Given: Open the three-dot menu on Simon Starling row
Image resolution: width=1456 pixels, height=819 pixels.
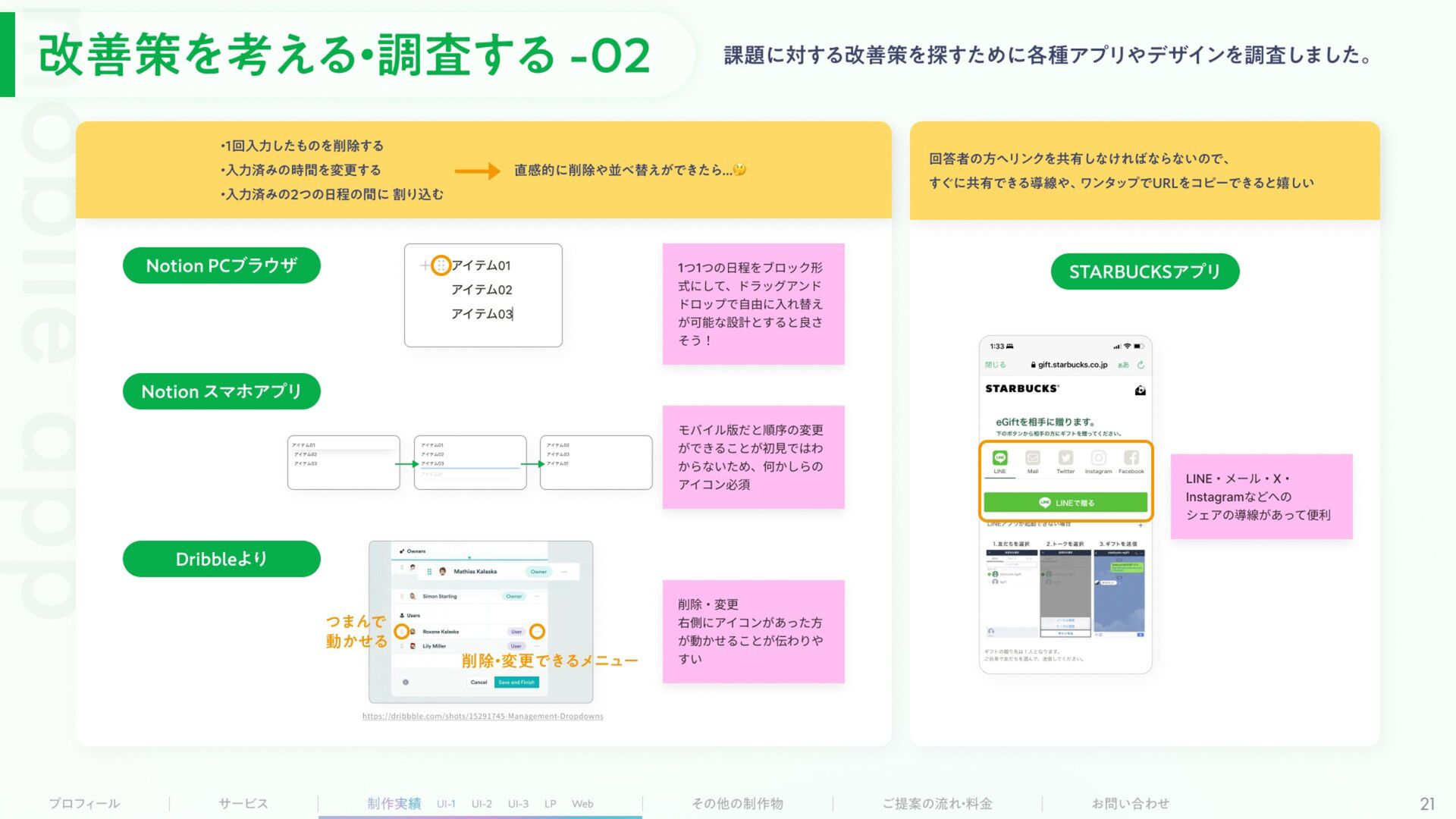Looking at the screenshot, I should point(537,596).
